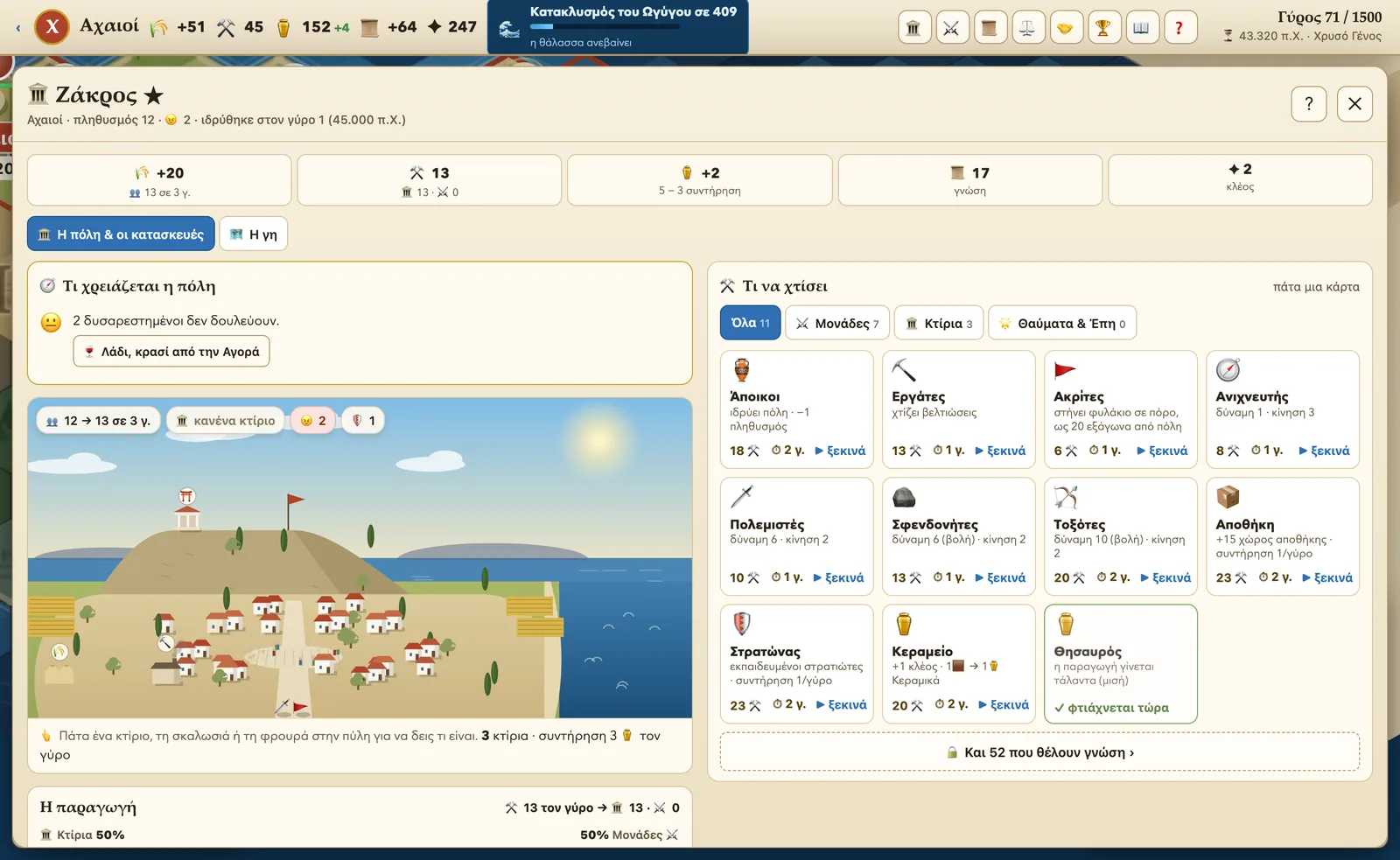Image resolution: width=1400 pixels, height=860 pixels.
Task: Filter build list by Κτίρια 3
Action: click(x=939, y=324)
